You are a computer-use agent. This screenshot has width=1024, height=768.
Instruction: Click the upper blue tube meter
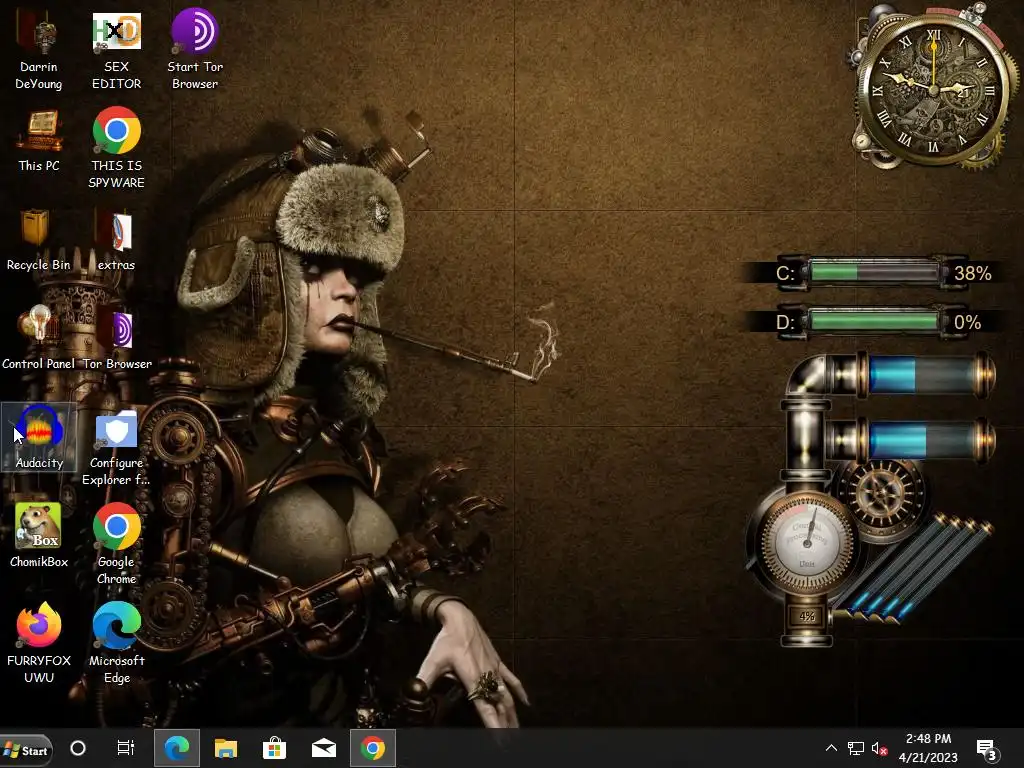[x=926, y=375]
